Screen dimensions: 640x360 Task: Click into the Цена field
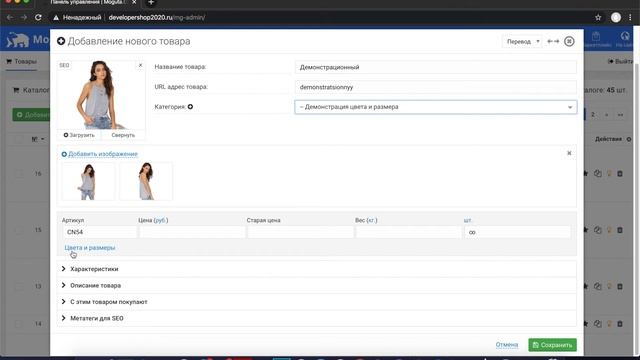(192, 232)
